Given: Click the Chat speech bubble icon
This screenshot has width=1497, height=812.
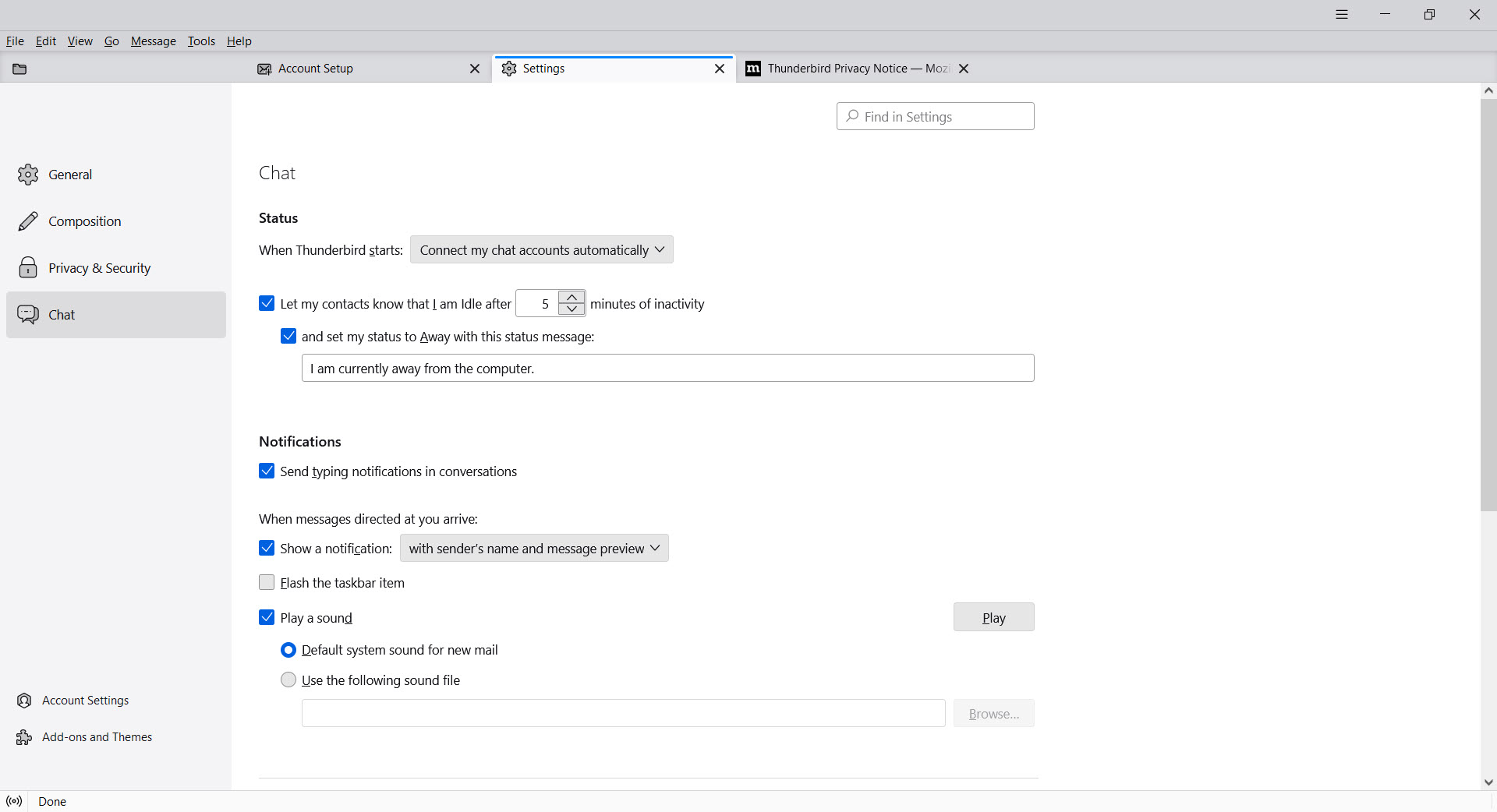Looking at the screenshot, I should (28, 315).
